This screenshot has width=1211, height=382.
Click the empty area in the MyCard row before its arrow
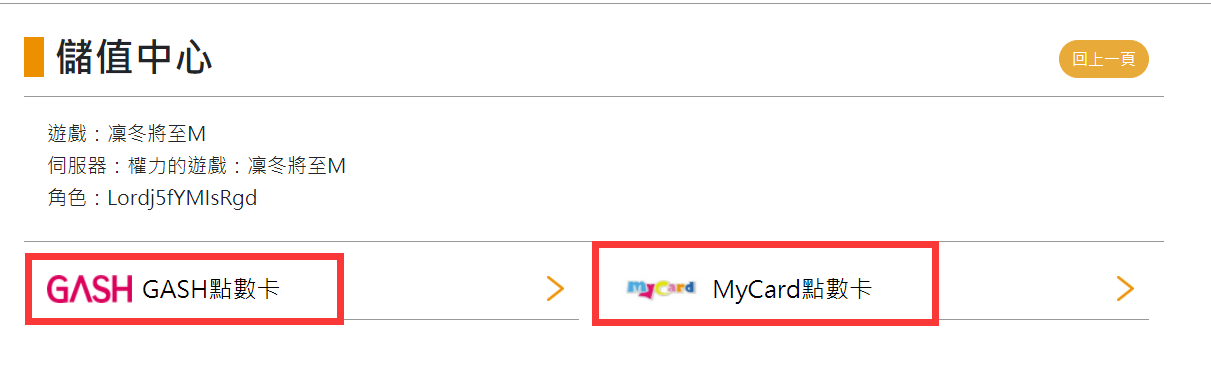[1024, 289]
